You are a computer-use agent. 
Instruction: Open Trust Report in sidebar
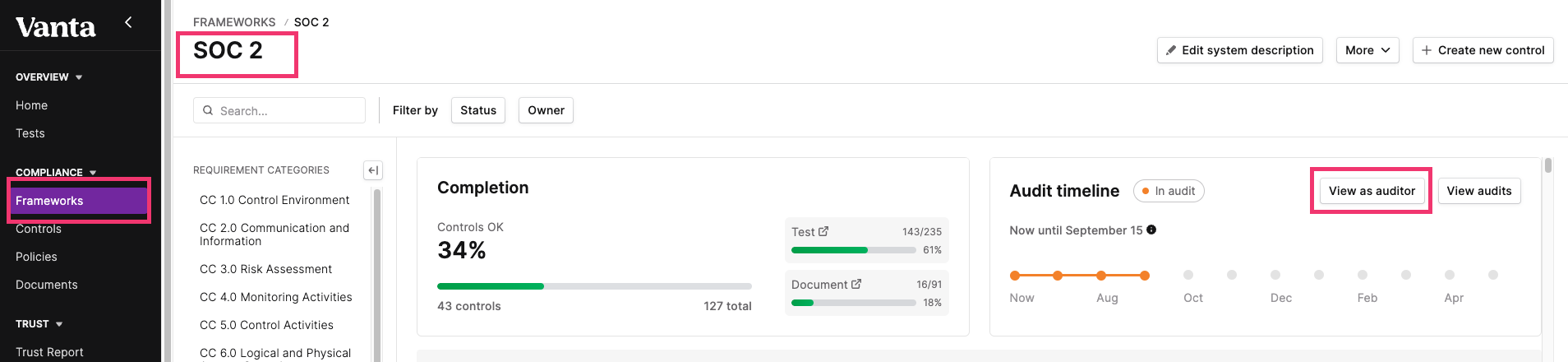point(49,352)
